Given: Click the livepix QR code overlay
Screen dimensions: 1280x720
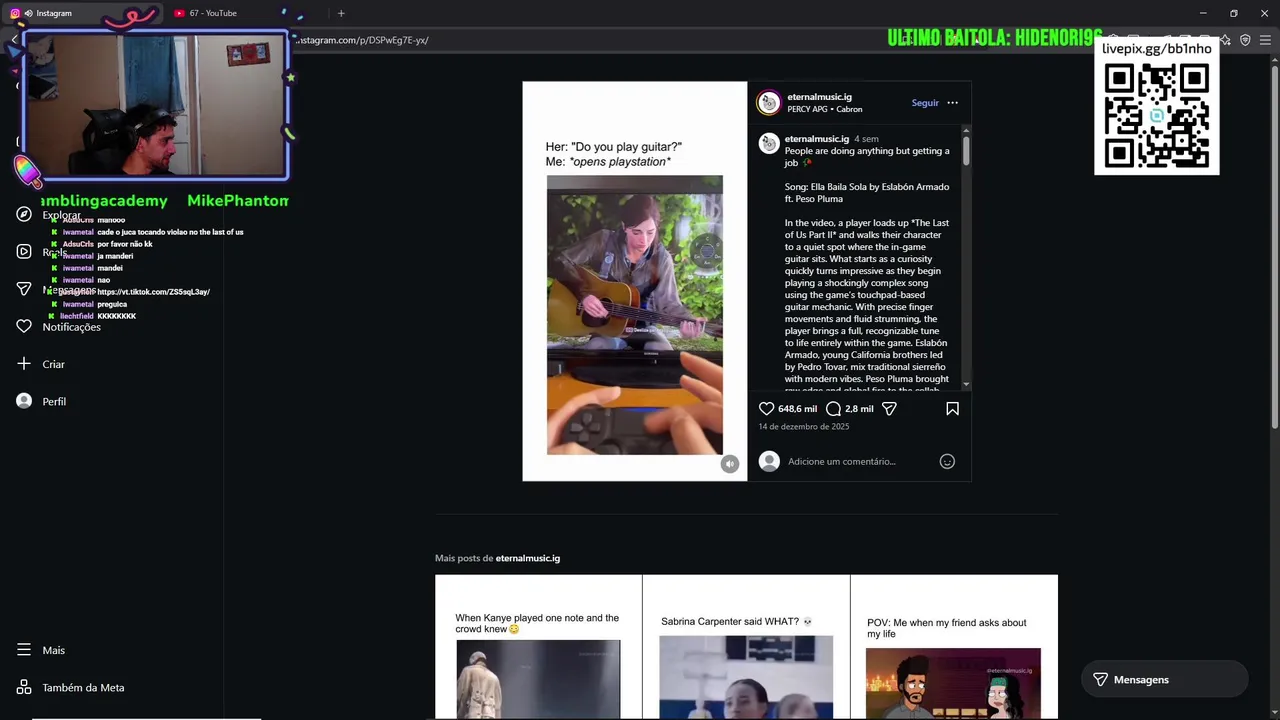Looking at the screenshot, I should tap(1157, 117).
